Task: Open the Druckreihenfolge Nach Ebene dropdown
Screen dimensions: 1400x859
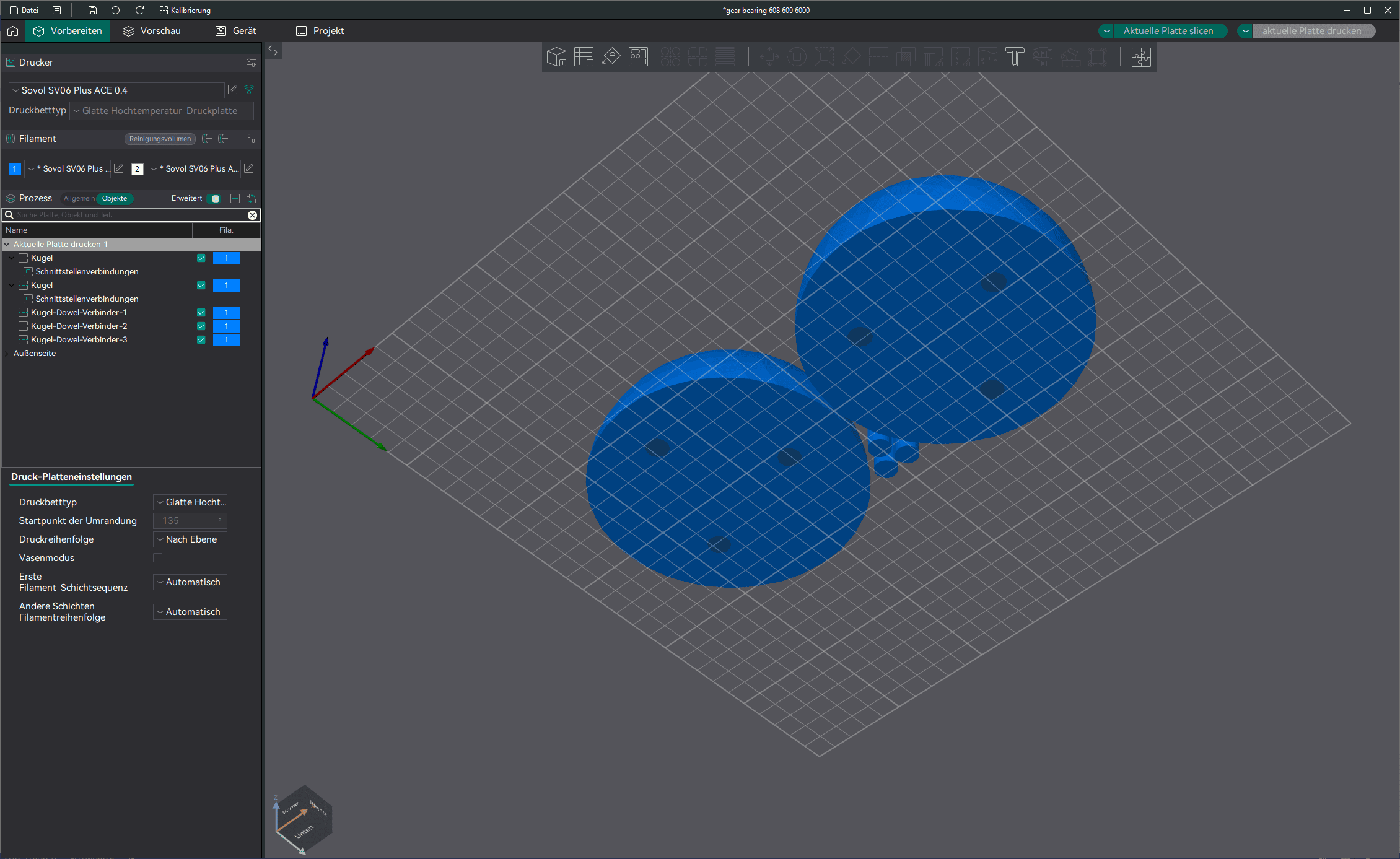Action: pos(190,539)
